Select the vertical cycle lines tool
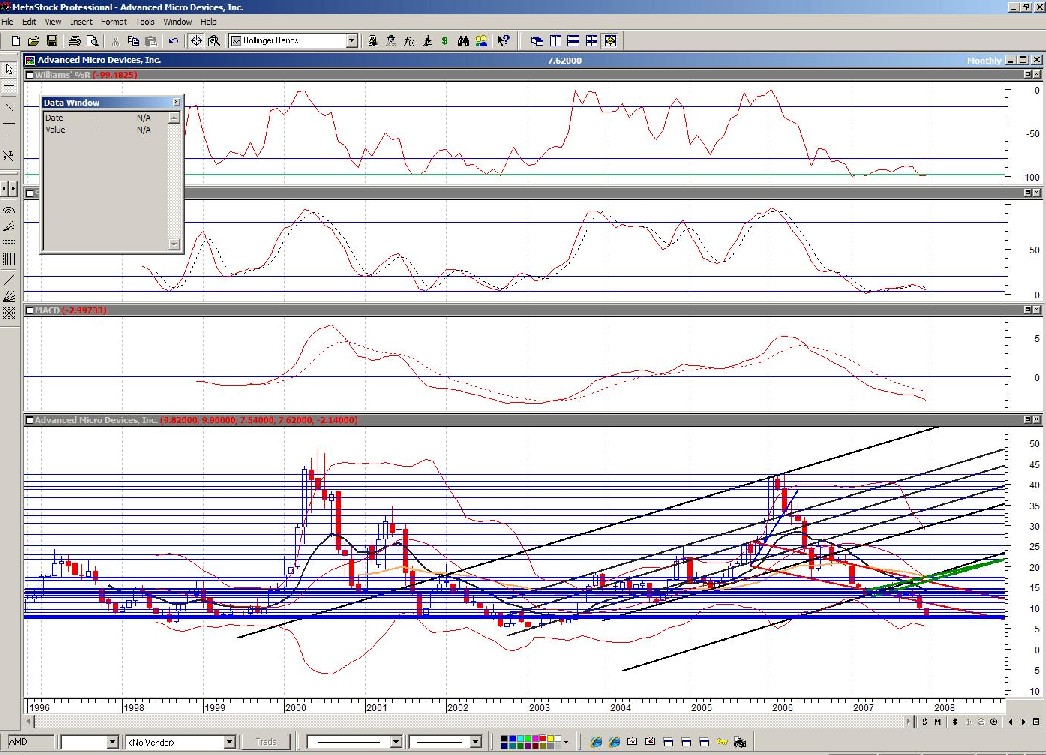The height and width of the screenshot is (755, 1046). [x=9, y=259]
